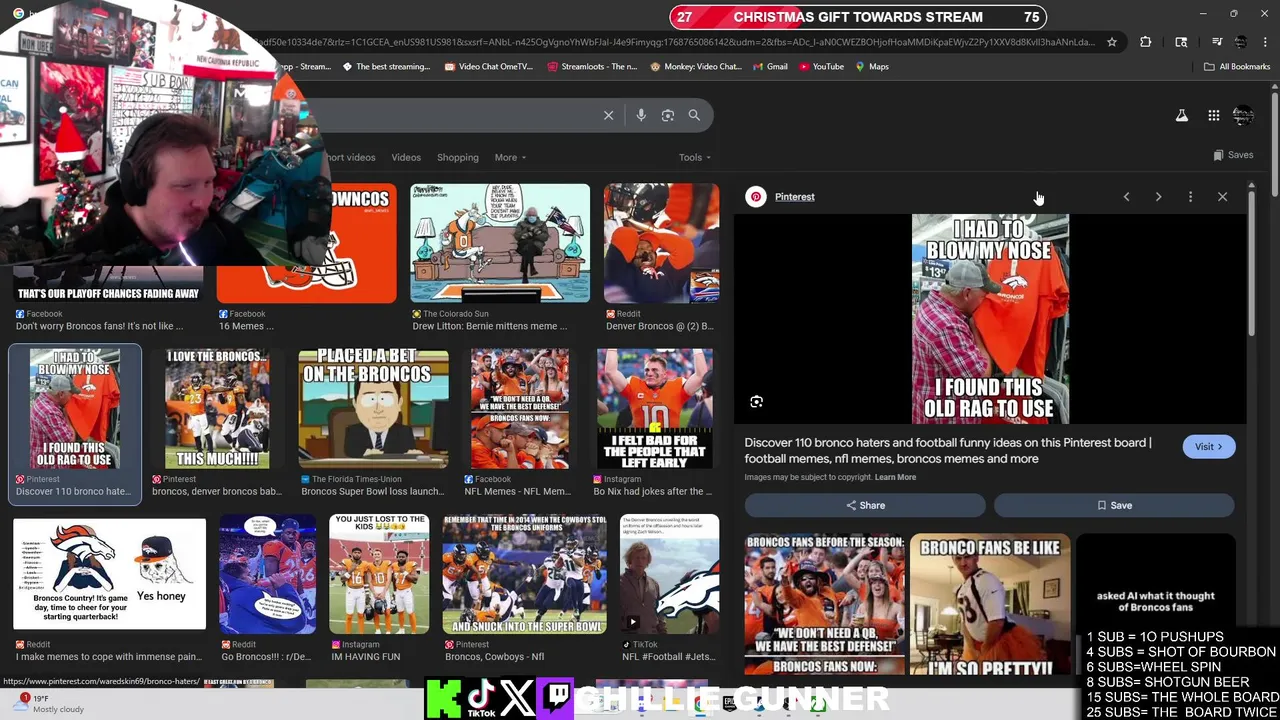The image size is (1280, 720).
Task: Open the Bernie mittens cartoon thumbnail
Action: click(x=500, y=243)
